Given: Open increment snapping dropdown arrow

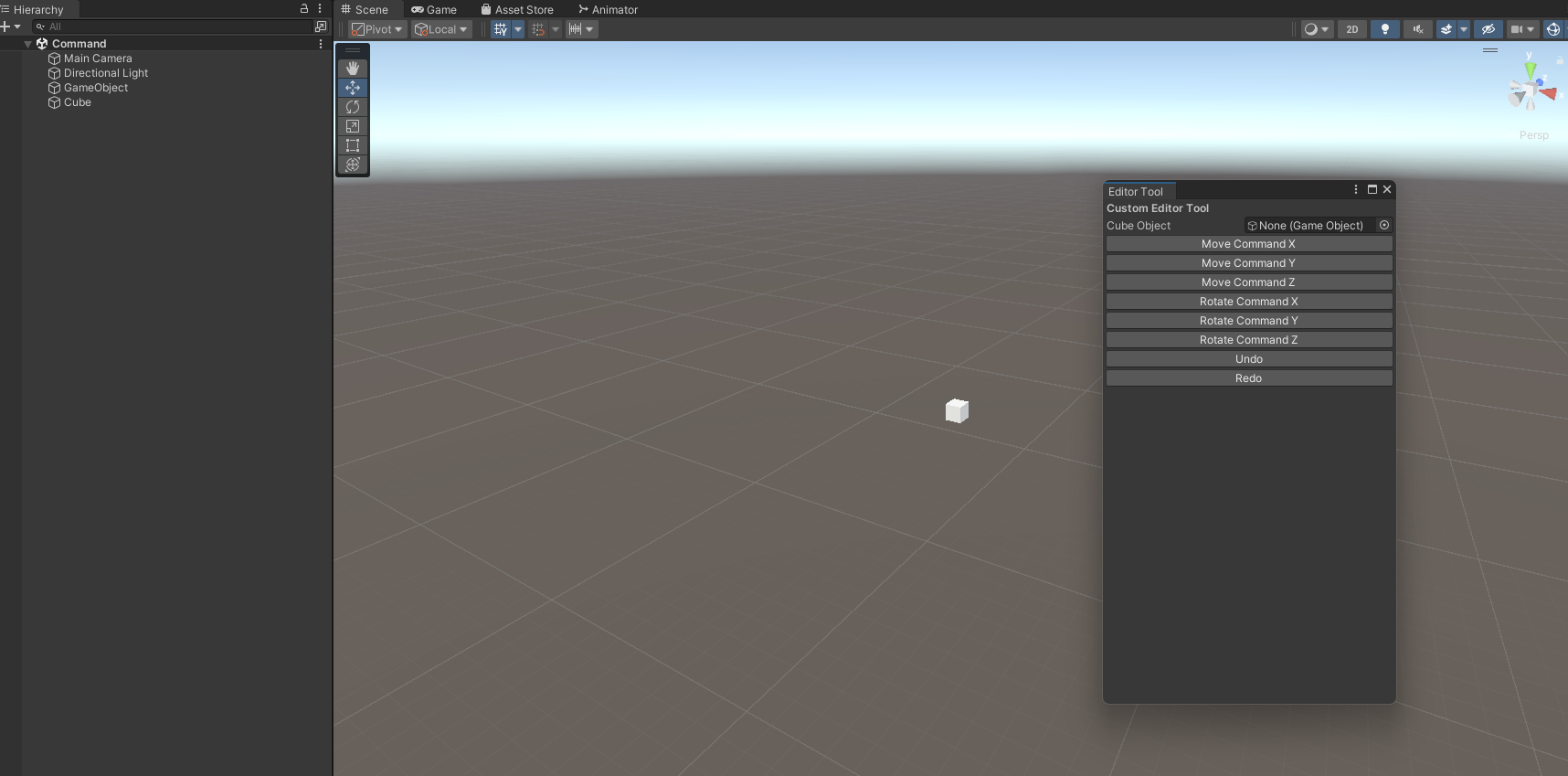Looking at the screenshot, I should tap(590, 29).
